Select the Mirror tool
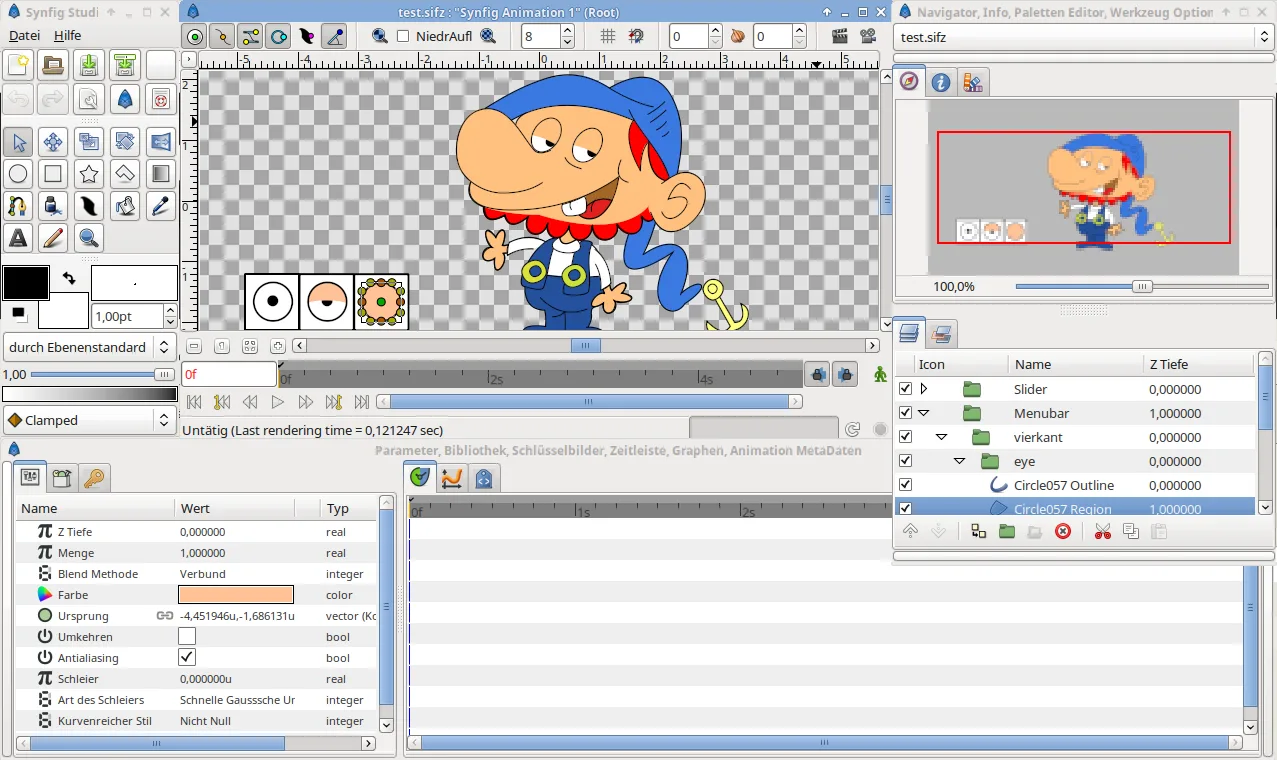This screenshot has height=760, width=1277. (x=160, y=142)
